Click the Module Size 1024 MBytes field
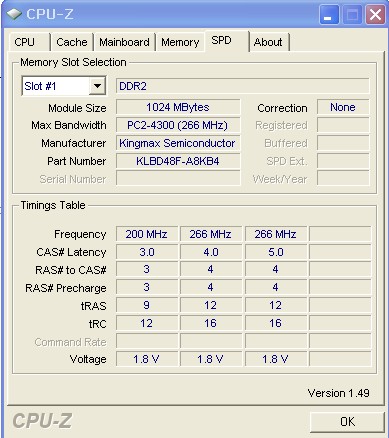Viewport: 389px width, 438px height. coord(178,107)
